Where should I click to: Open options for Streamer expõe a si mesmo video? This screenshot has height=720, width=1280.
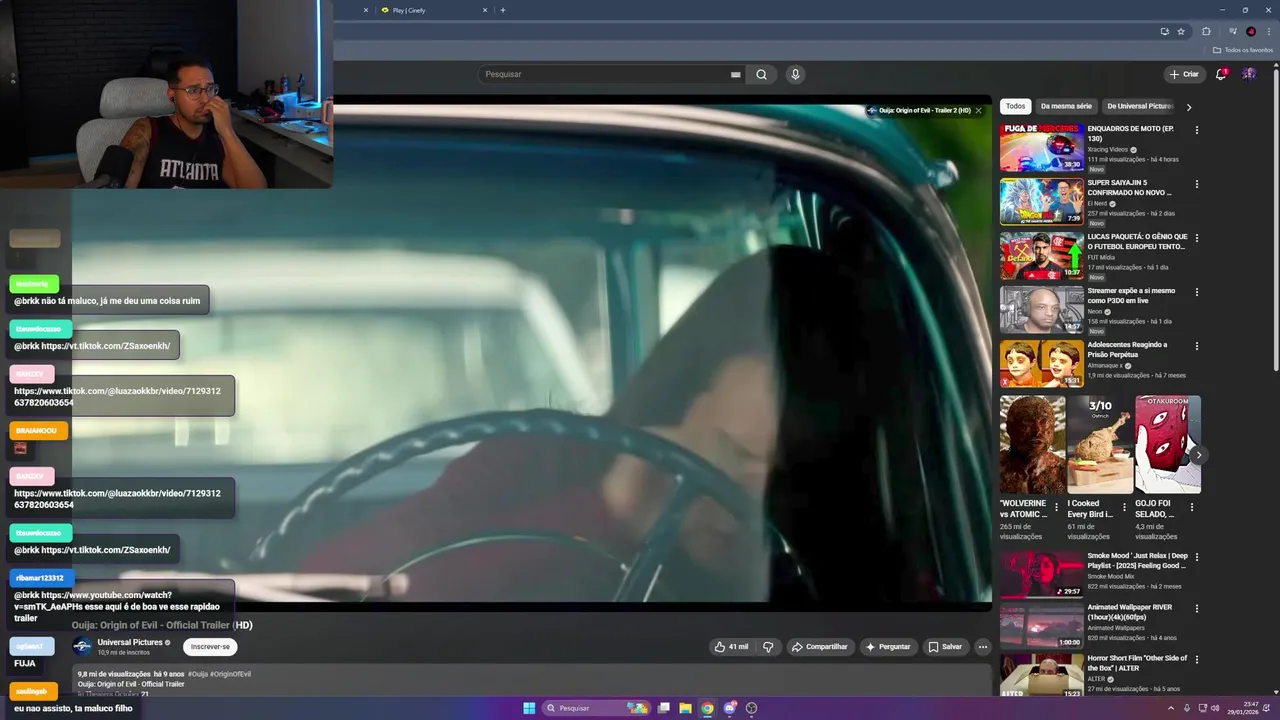click(1196, 292)
